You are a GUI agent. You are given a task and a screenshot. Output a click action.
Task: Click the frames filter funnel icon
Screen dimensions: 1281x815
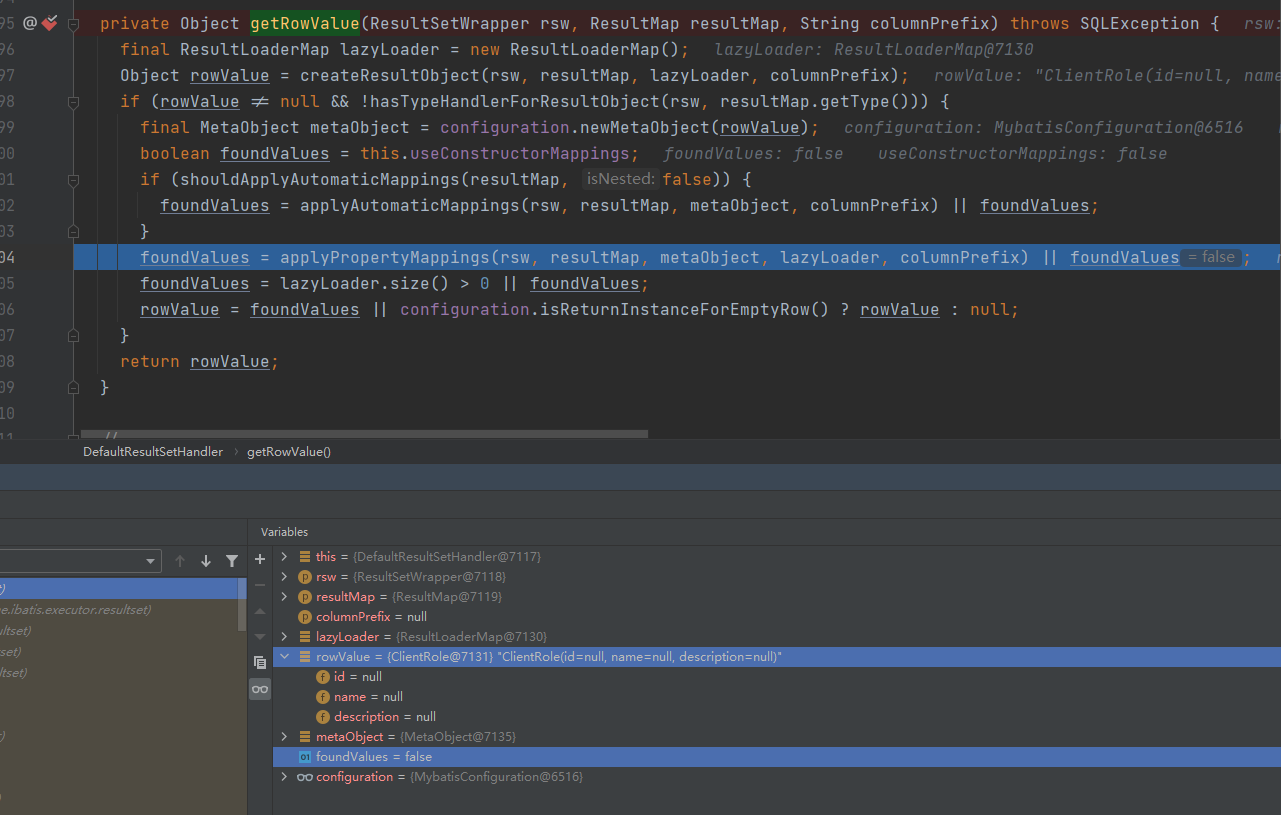pyautogui.click(x=232, y=561)
